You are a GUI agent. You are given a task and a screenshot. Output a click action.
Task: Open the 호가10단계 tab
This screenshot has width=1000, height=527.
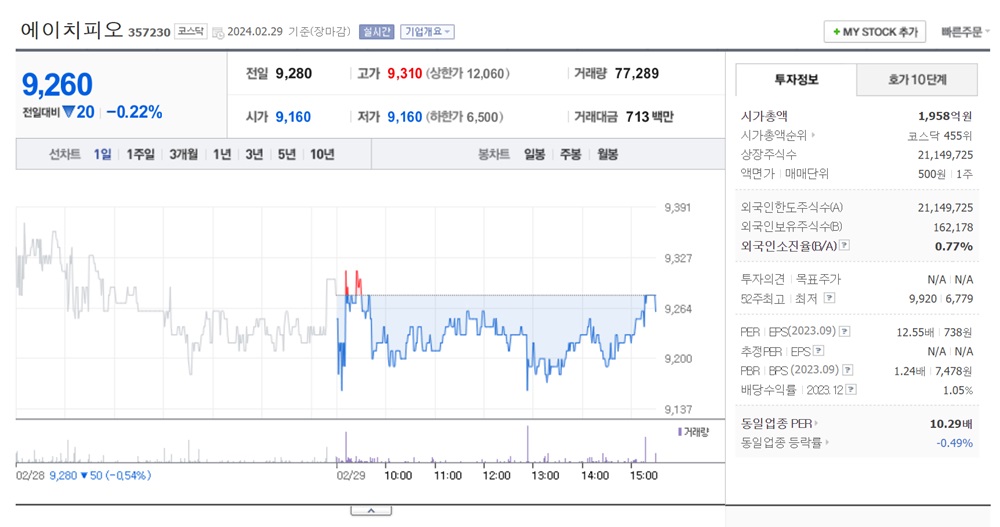click(x=917, y=80)
